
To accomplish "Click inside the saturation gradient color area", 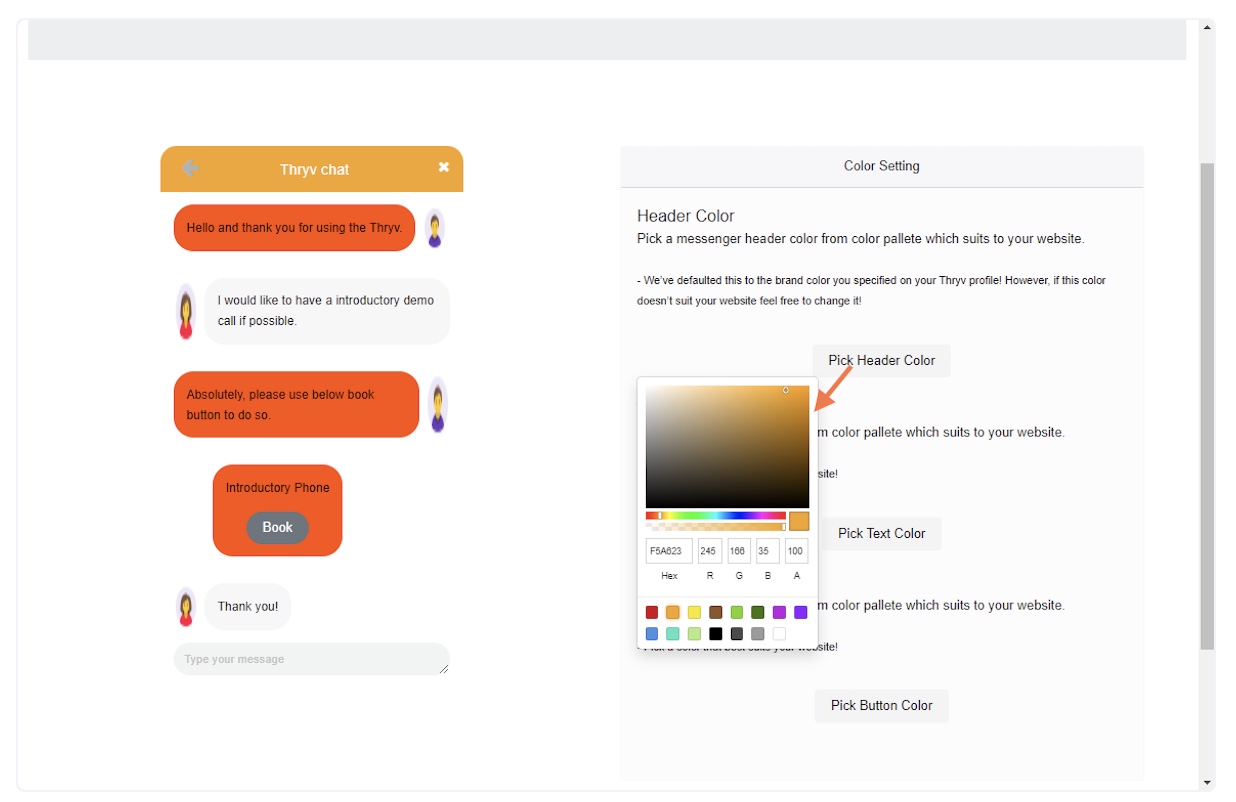I will 727,447.
